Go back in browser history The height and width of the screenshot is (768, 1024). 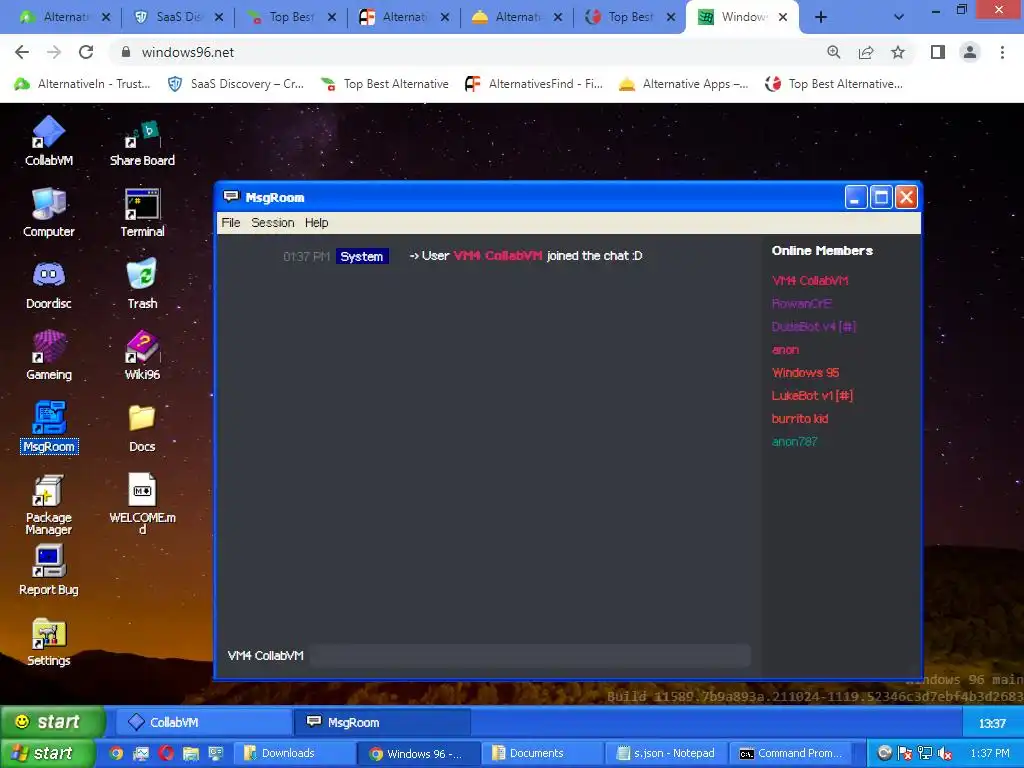(x=22, y=52)
